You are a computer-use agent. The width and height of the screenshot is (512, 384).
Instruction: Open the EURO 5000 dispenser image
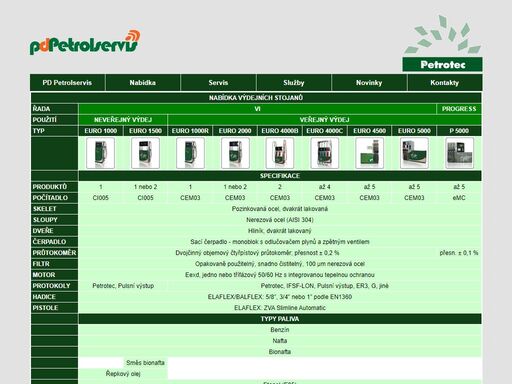pos(414,153)
